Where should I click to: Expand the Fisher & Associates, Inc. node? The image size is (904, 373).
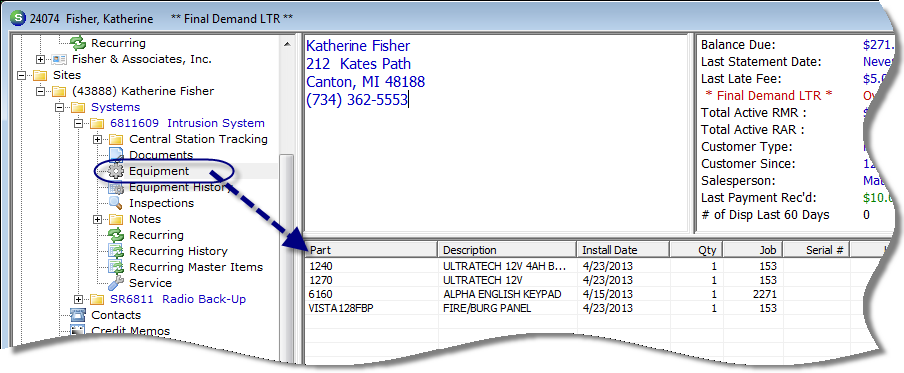(40, 59)
